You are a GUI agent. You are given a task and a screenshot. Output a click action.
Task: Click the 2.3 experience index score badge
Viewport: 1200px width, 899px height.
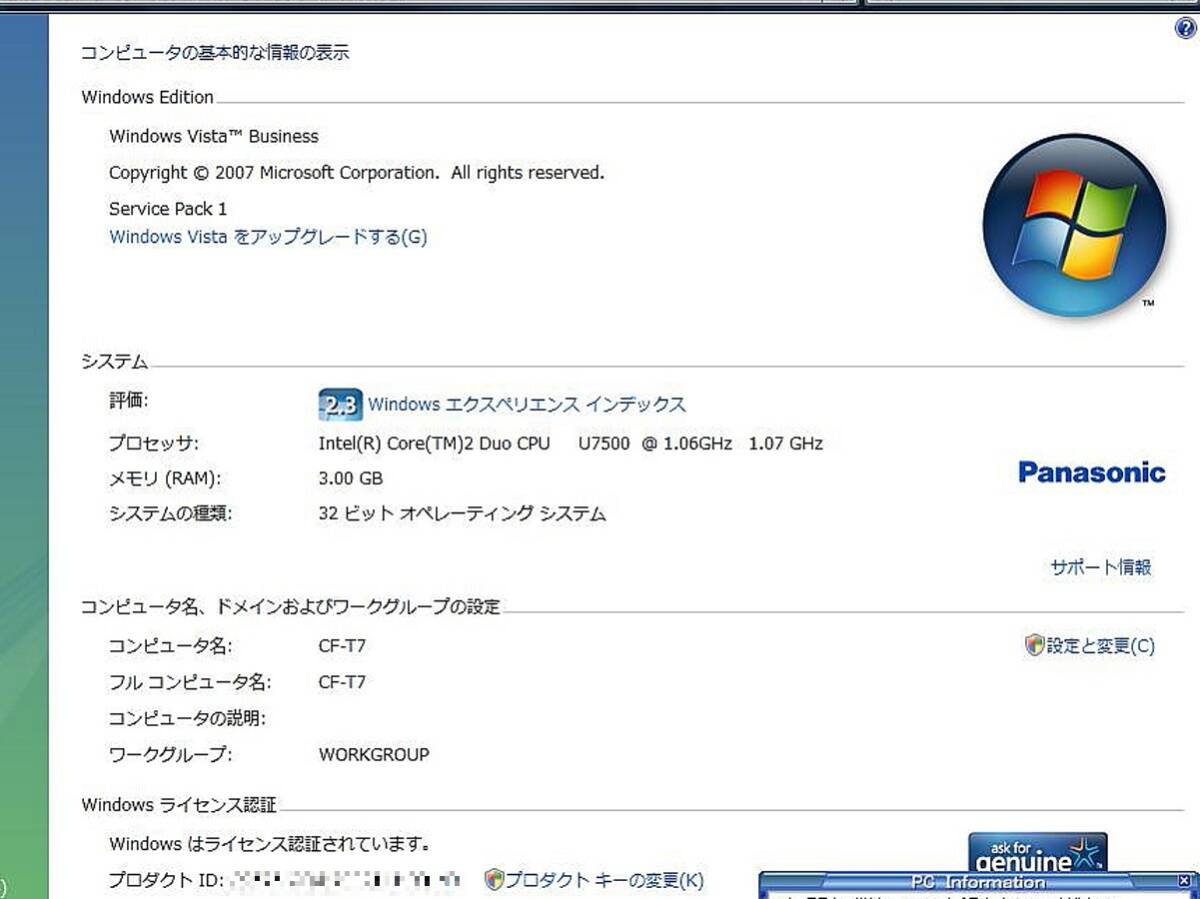point(340,405)
